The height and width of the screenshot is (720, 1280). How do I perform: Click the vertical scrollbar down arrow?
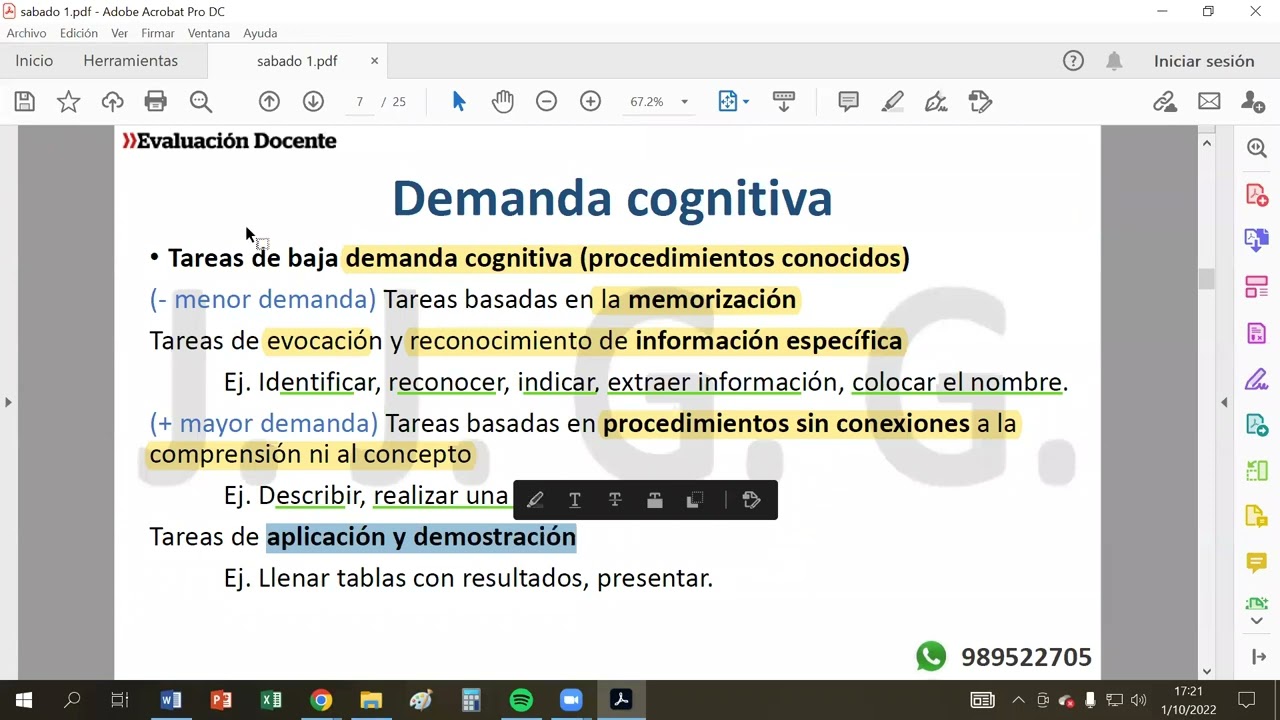click(x=1207, y=671)
